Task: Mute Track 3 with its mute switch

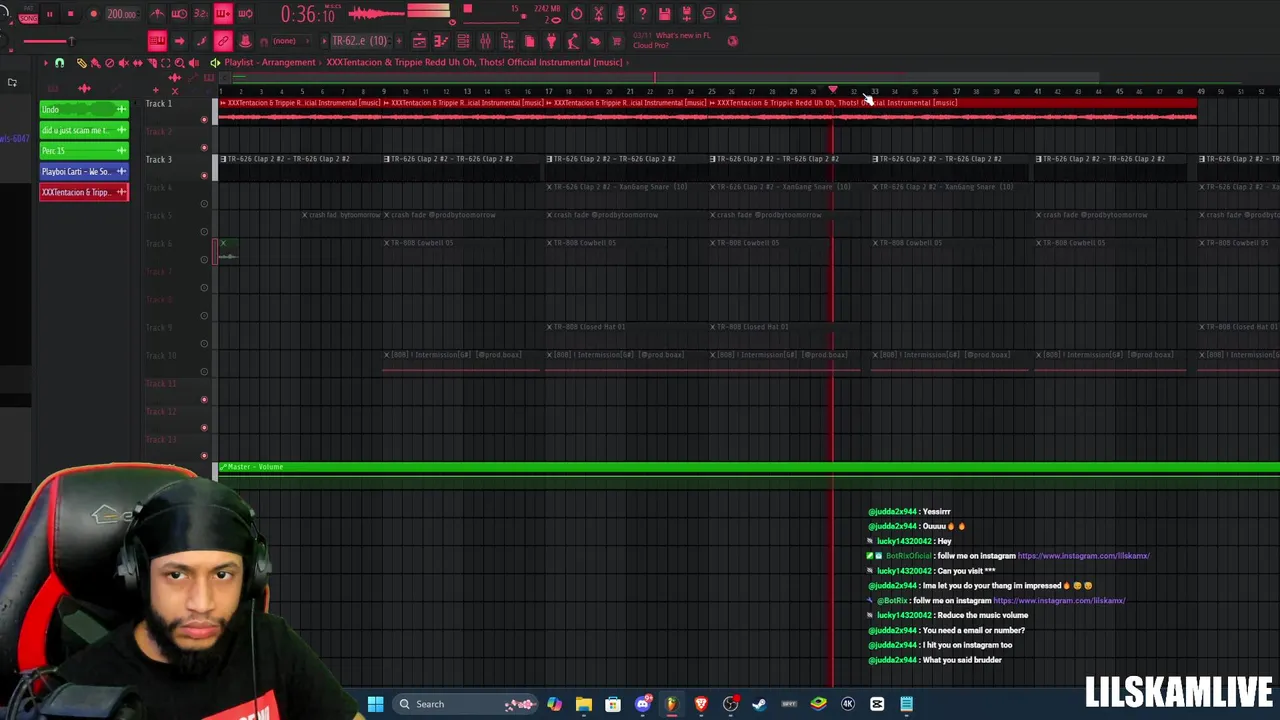Action: pyautogui.click(x=204, y=176)
